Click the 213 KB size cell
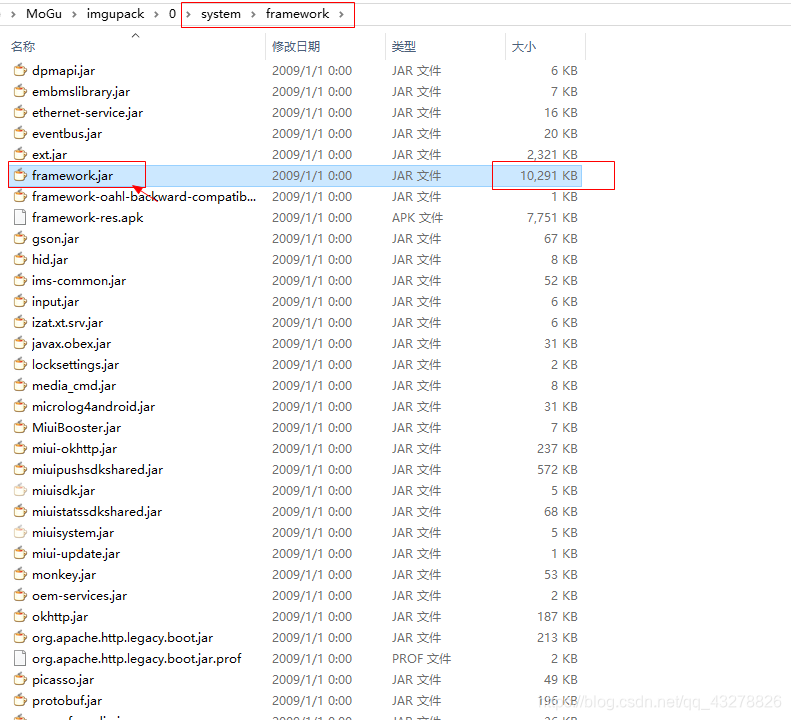This screenshot has width=791, height=720. [557, 638]
